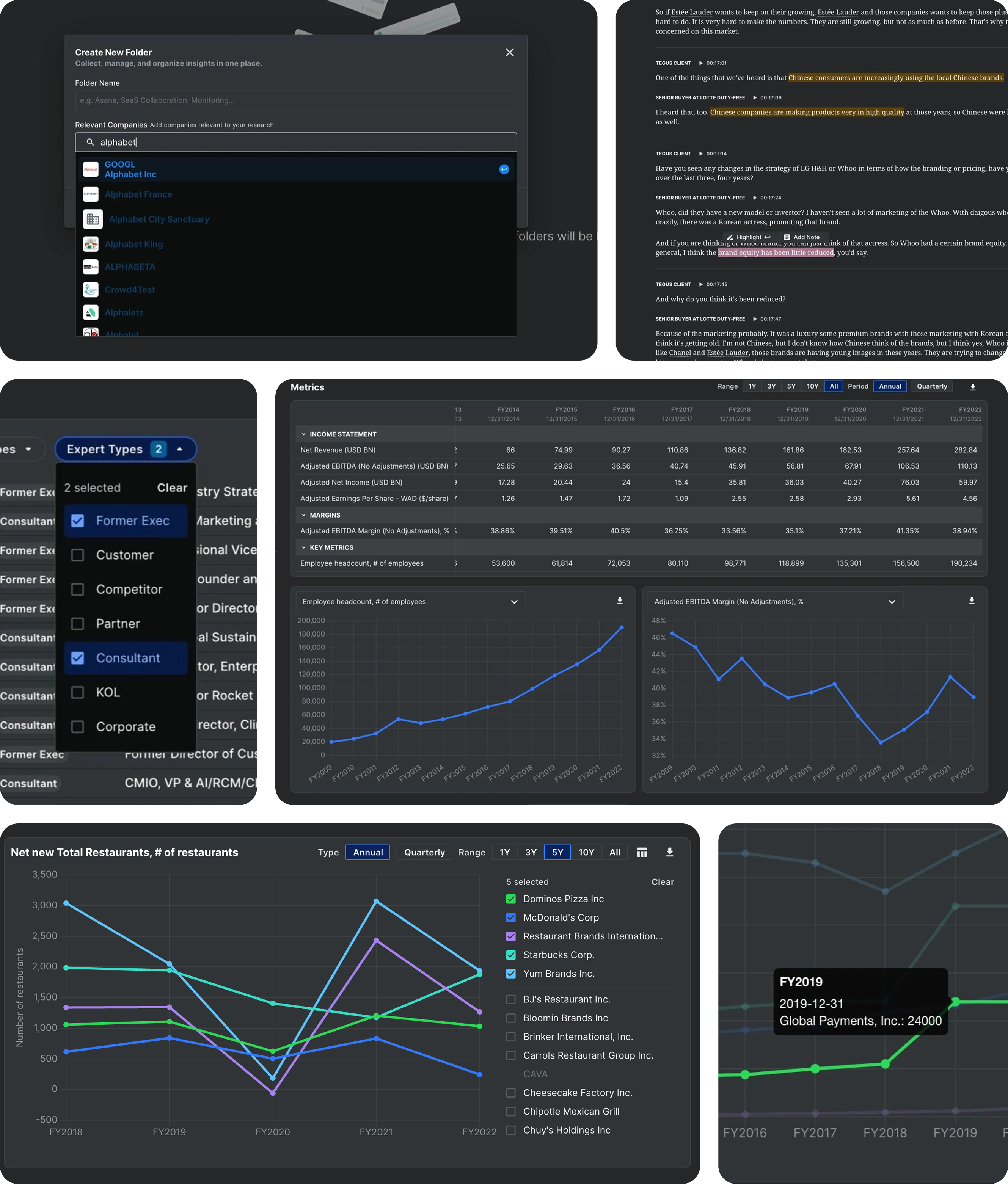Click the table view icon in restaurants chart

(x=642, y=852)
